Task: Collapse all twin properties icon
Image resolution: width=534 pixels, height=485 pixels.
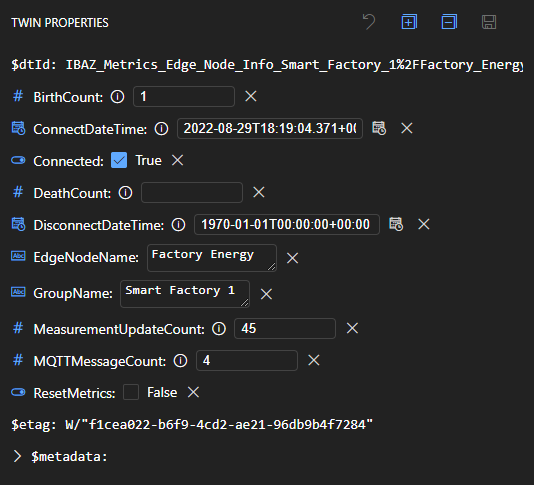Action: [x=449, y=22]
